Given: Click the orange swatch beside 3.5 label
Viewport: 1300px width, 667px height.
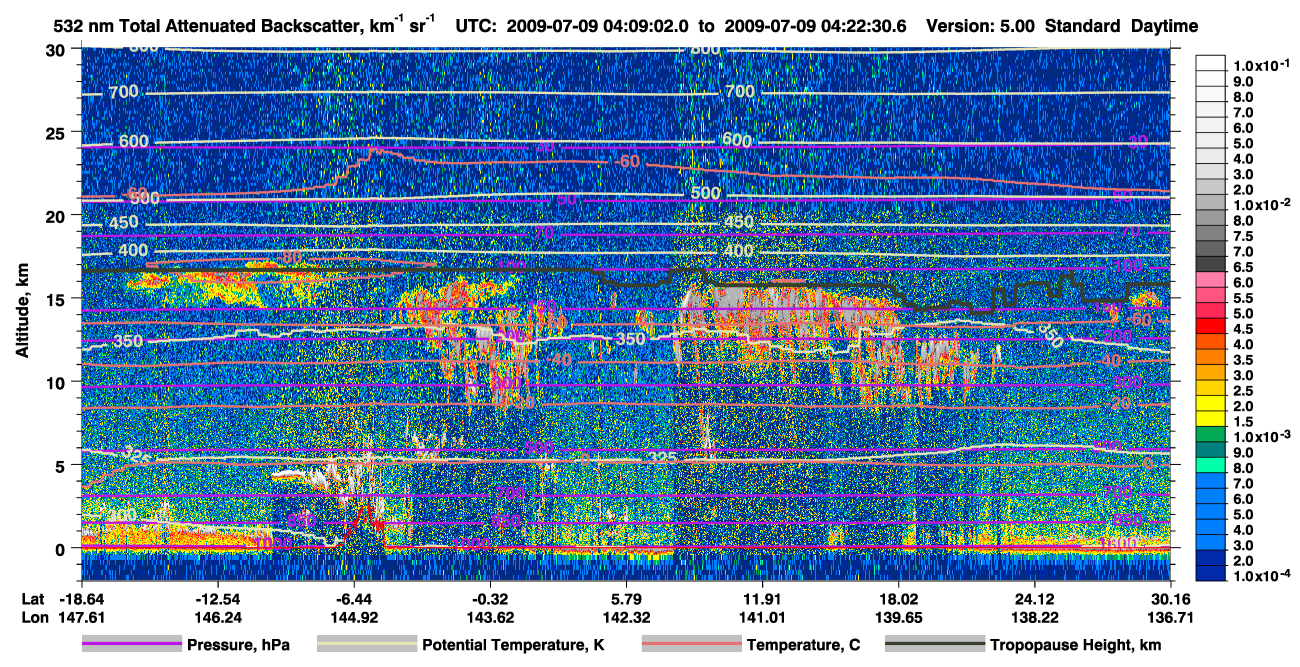Looking at the screenshot, I should [1211, 359].
